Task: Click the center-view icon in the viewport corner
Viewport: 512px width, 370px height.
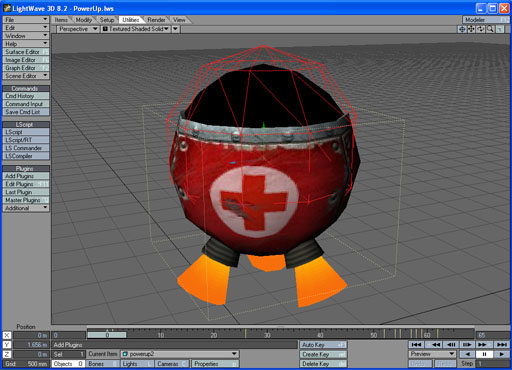Action: tap(462, 29)
